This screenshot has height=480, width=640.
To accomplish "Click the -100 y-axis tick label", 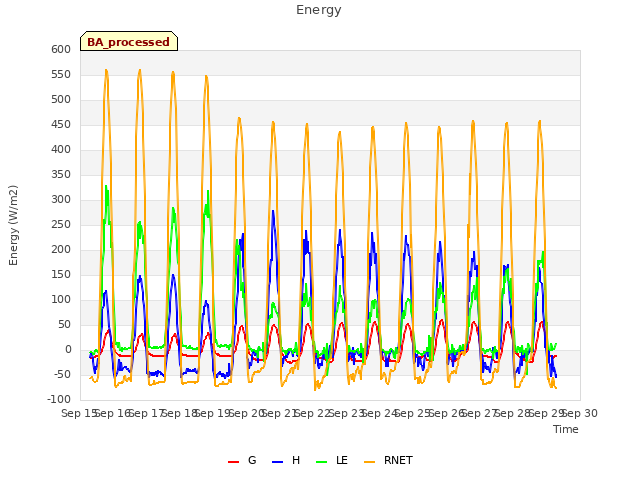I will [59, 400].
